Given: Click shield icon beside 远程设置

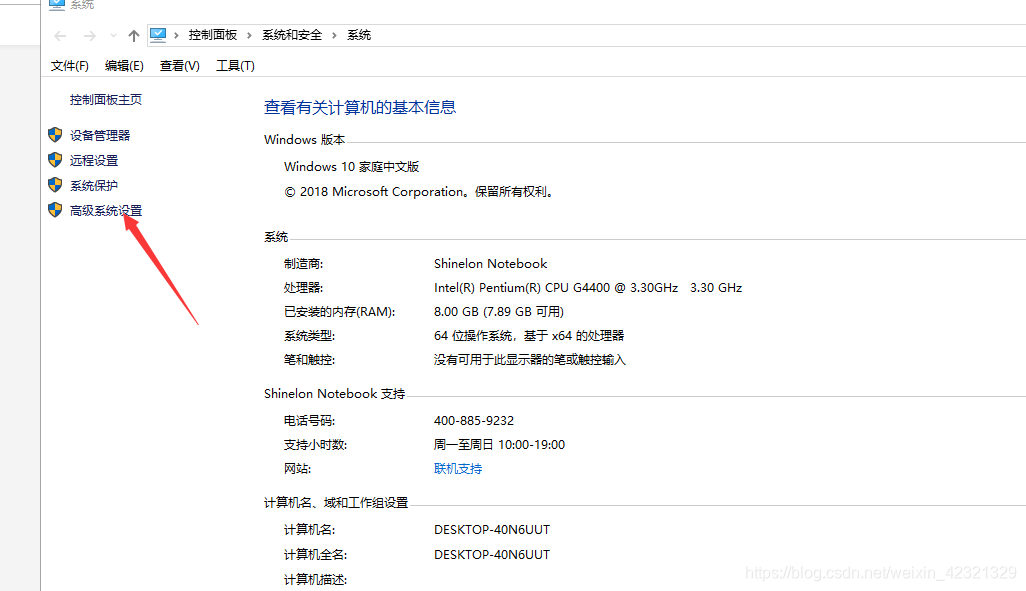Looking at the screenshot, I should [x=55, y=160].
